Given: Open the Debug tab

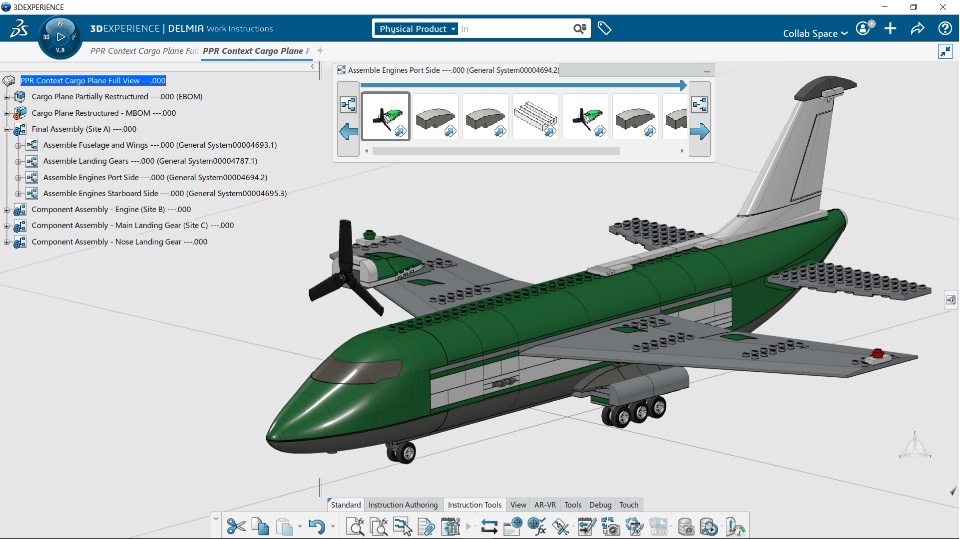Looking at the screenshot, I should pyautogui.click(x=600, y=505).
